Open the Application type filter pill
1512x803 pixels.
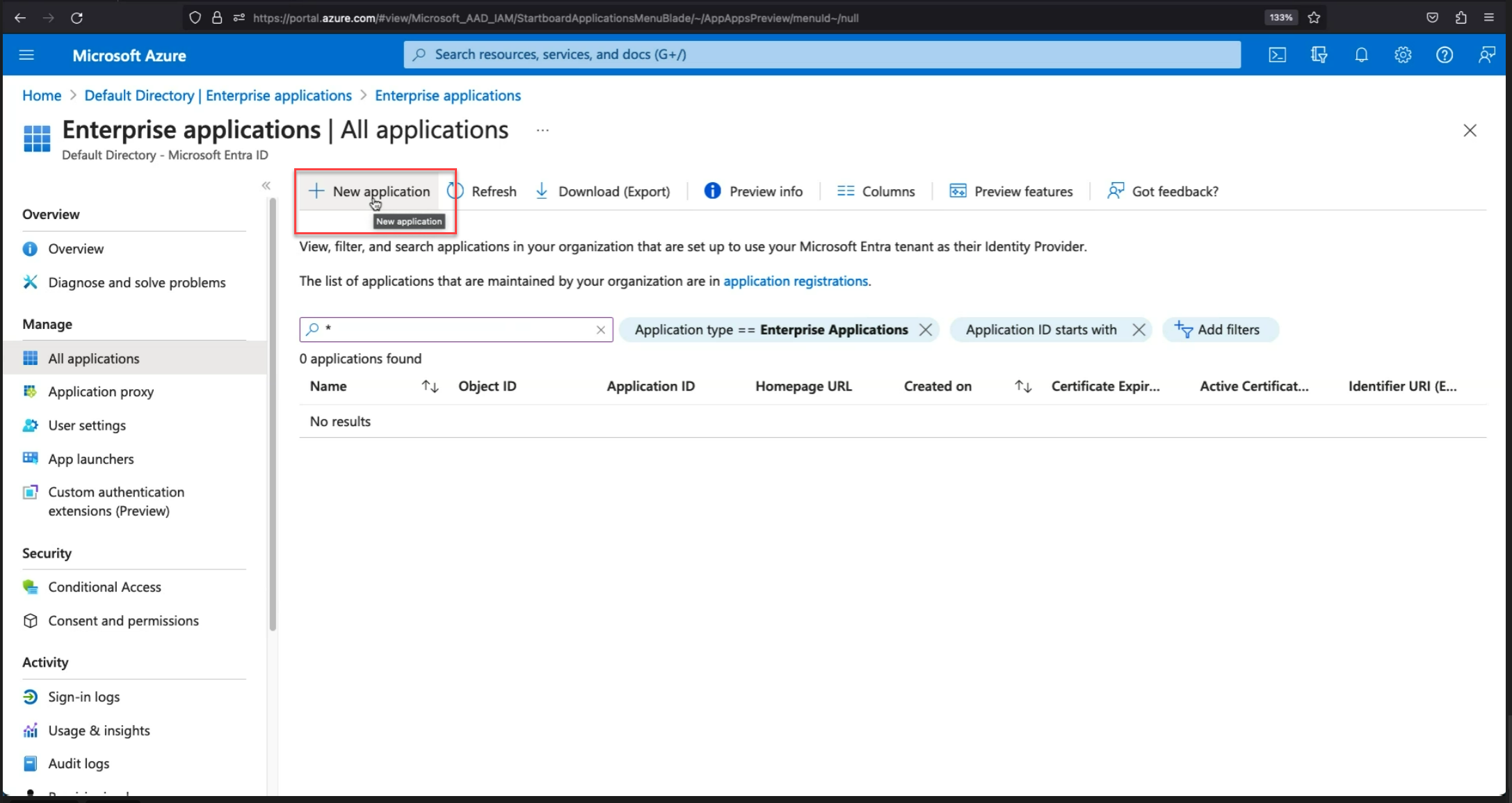[x=772, y=330]
